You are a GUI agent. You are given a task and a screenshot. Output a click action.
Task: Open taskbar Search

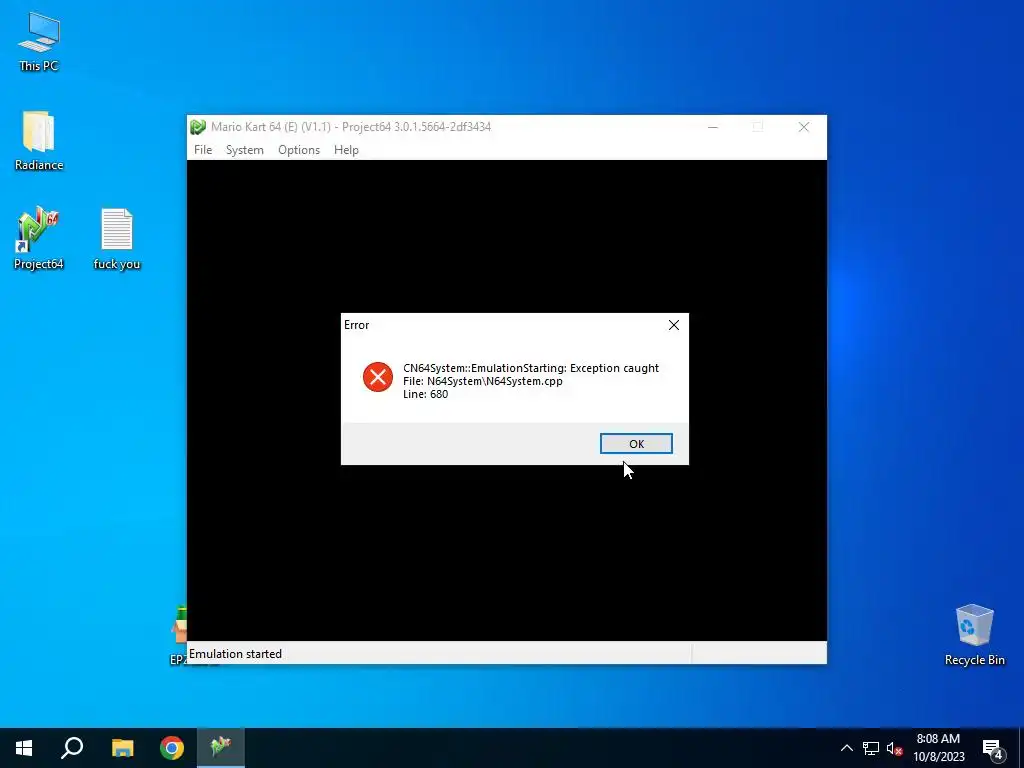(x=72, y=748)
